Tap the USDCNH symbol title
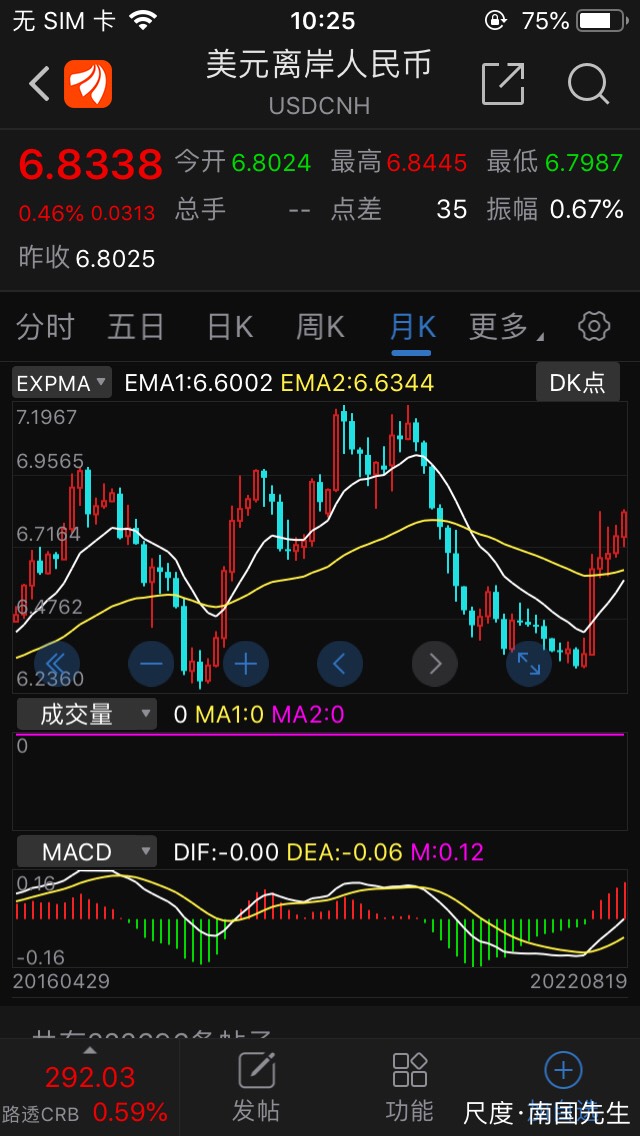Image resolution: width=640 pixels, height=1136 pixels. click(x=320, y=106)
